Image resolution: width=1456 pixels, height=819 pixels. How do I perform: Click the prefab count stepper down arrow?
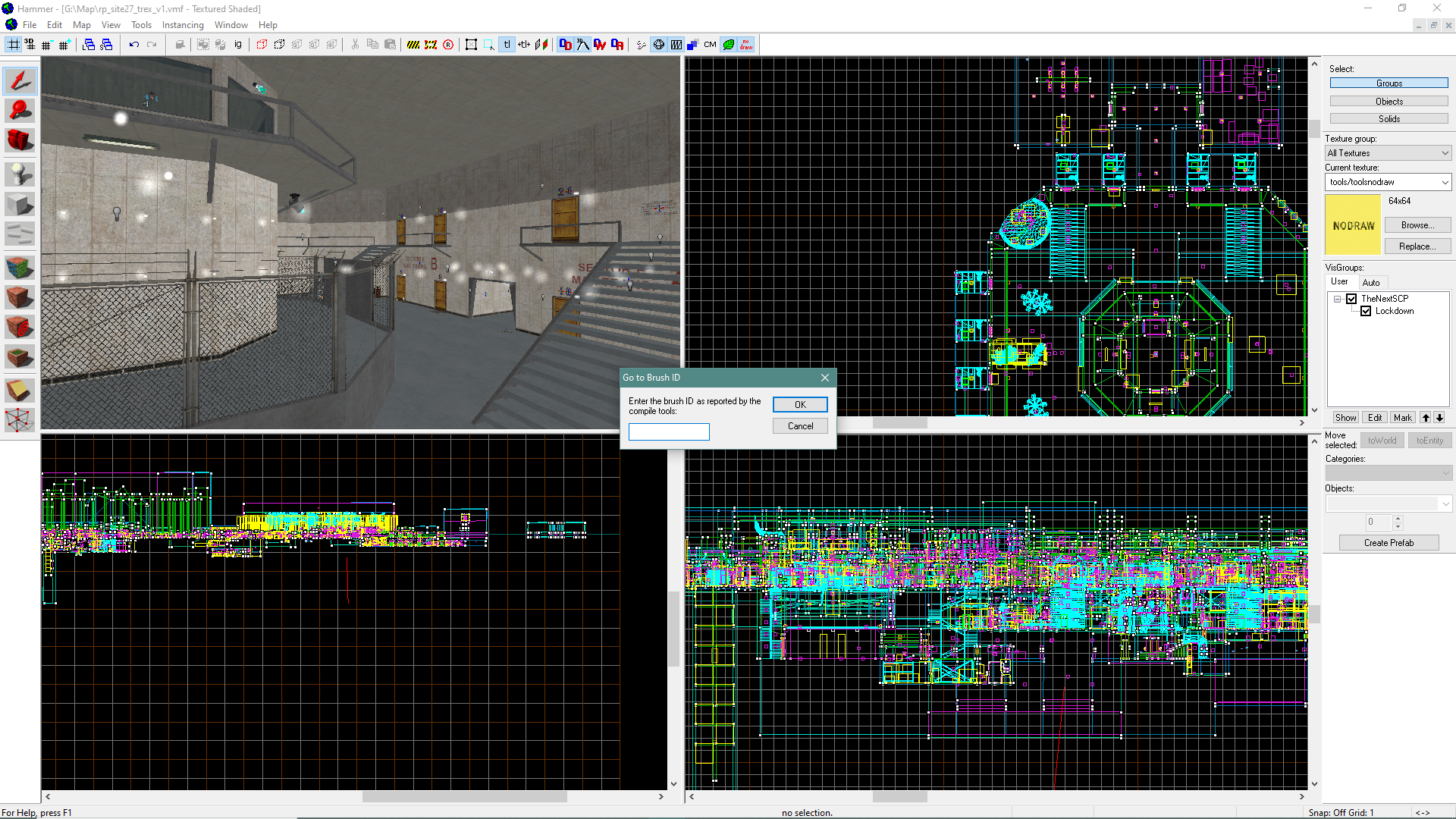[x=1398, y=526]
